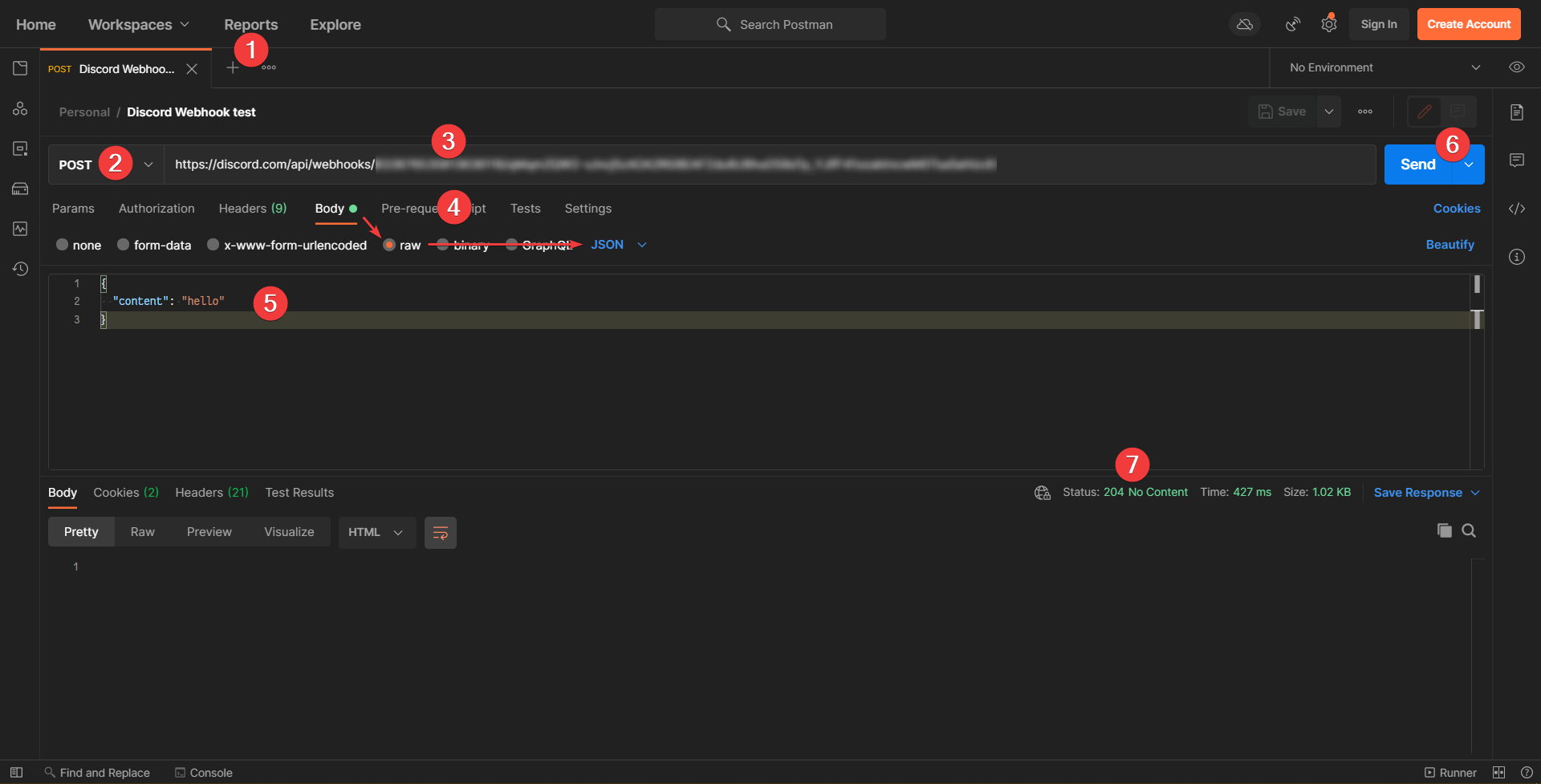Toggle the wrap lines icon in response
Screen dimensions: 1541x784
pos(441,533)
